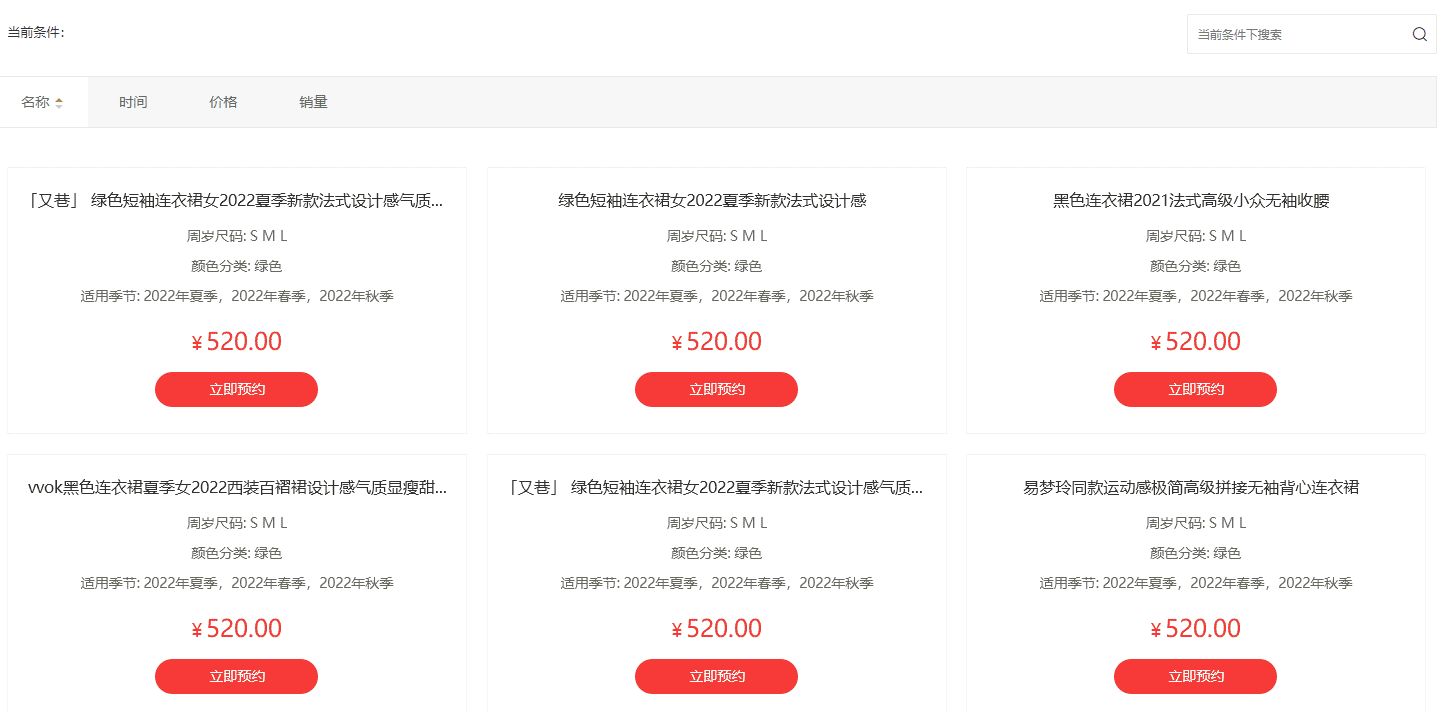Screen dimensions: 1456x712
Task: Click 立即预约 for first 「又巷」 green dress
Action: (x=236, y=389)
